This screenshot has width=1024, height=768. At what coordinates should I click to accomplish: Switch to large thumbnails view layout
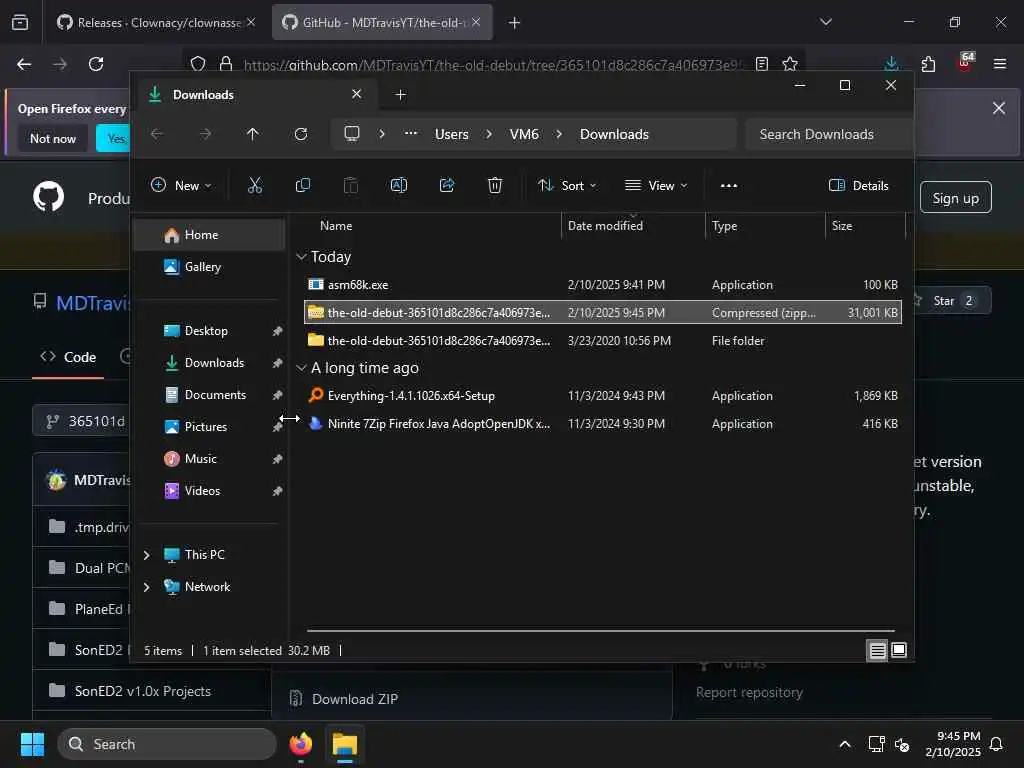[x=899, y=650]
